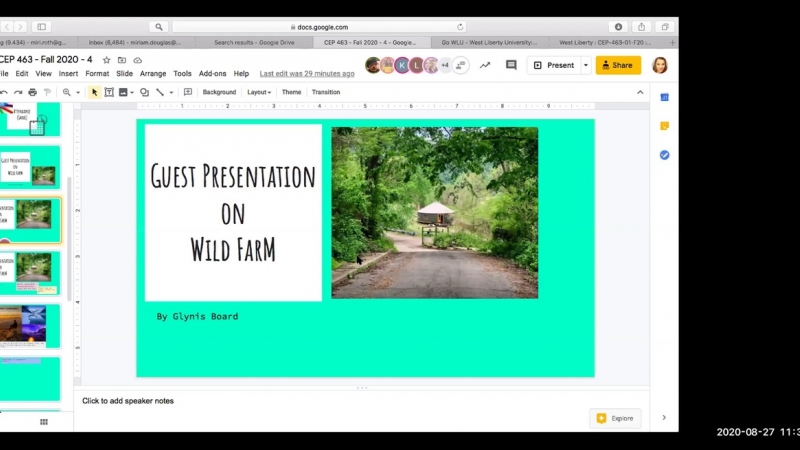The image size is (800, 450).
Task: Expand the Layout dropdown
Action: pos(259,92)
